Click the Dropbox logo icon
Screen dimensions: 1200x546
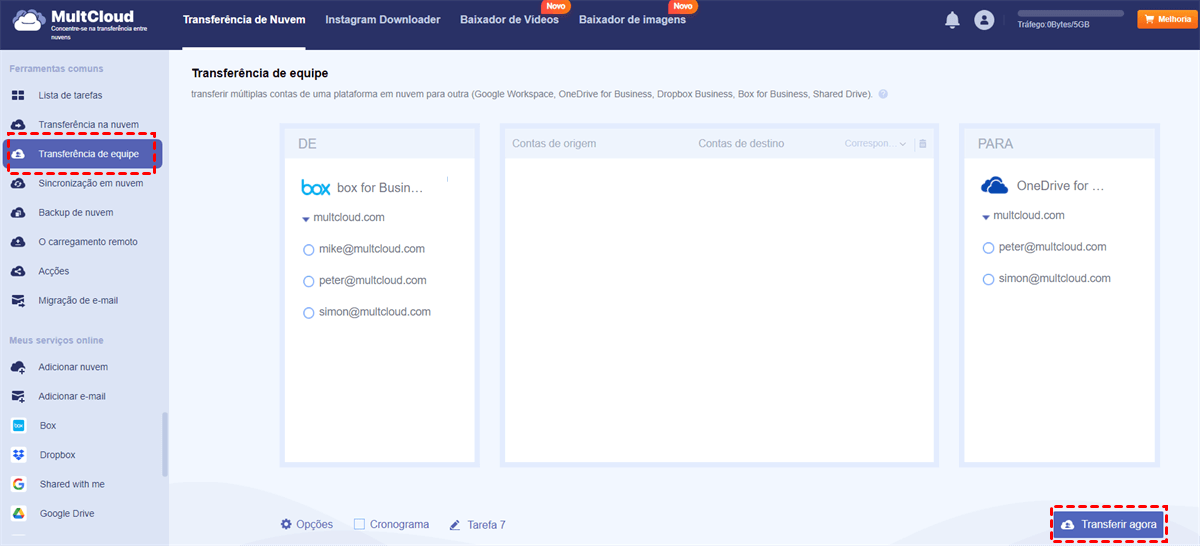tap(18, 455)
